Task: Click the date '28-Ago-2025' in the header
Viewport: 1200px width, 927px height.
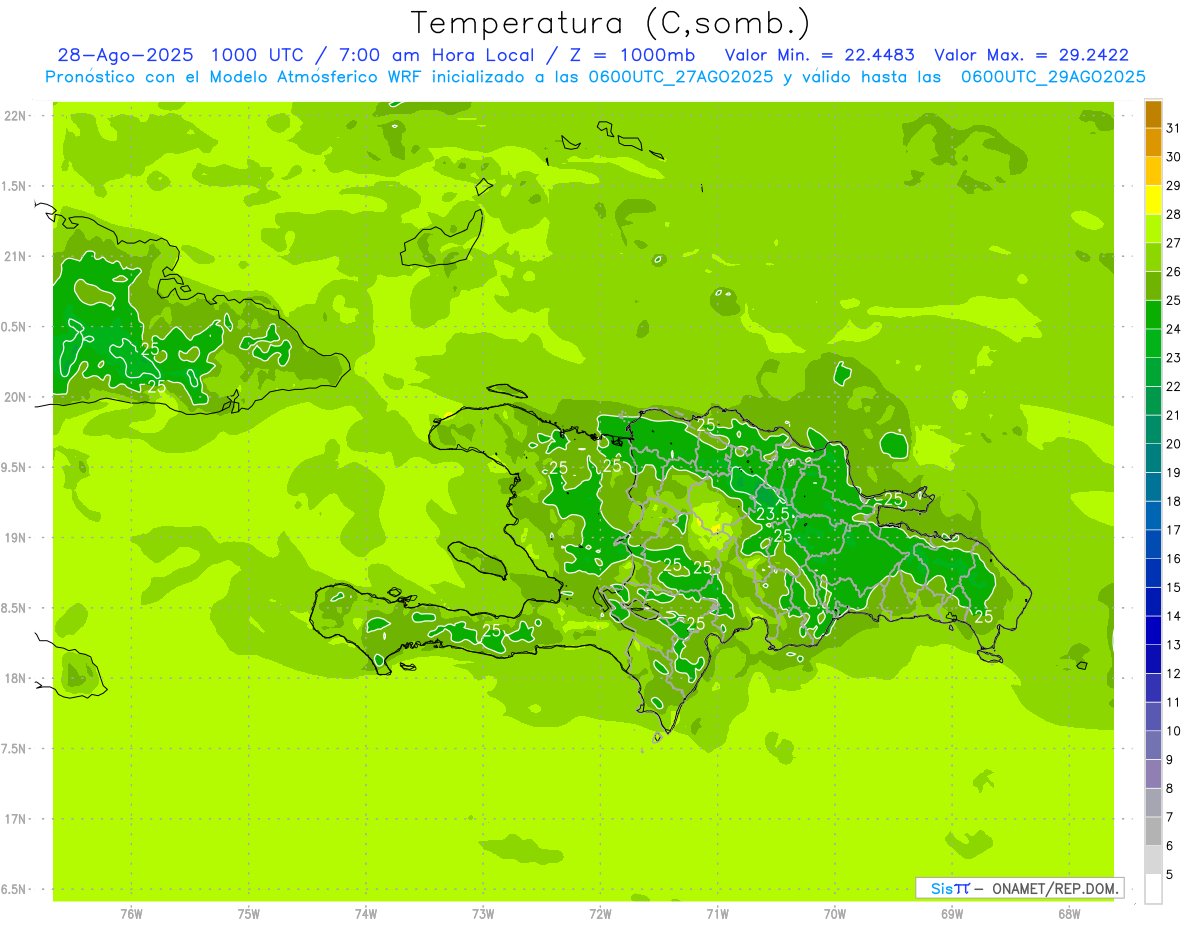Action: click(125, 55)
